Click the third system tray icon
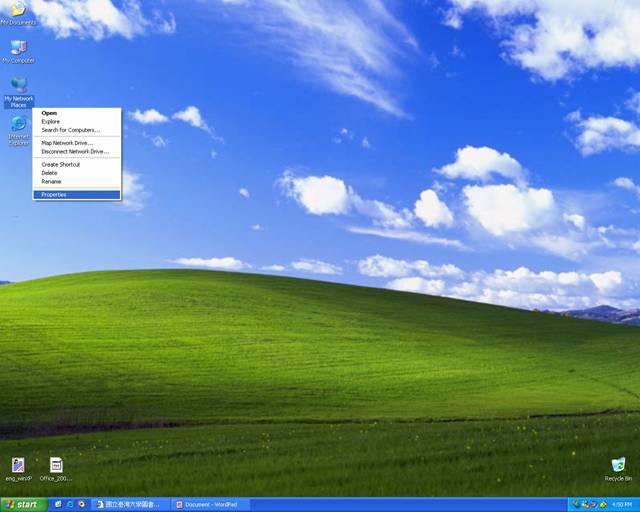Image resolution: width=640 pixels, height=512 pixels. [x=594, y=505]
